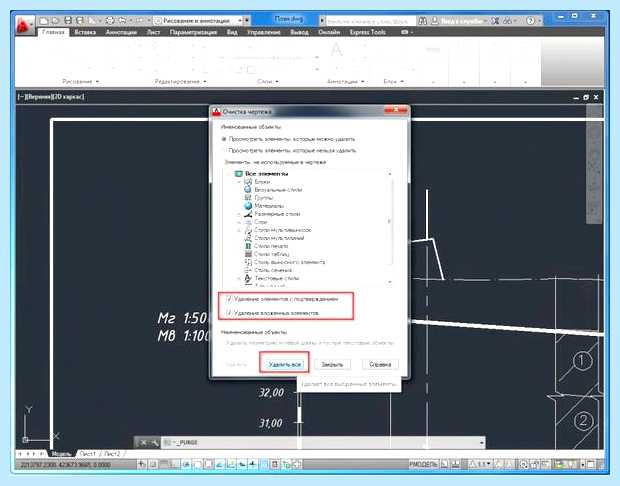Open the red AutoCAD application menu button

(25, 25)
